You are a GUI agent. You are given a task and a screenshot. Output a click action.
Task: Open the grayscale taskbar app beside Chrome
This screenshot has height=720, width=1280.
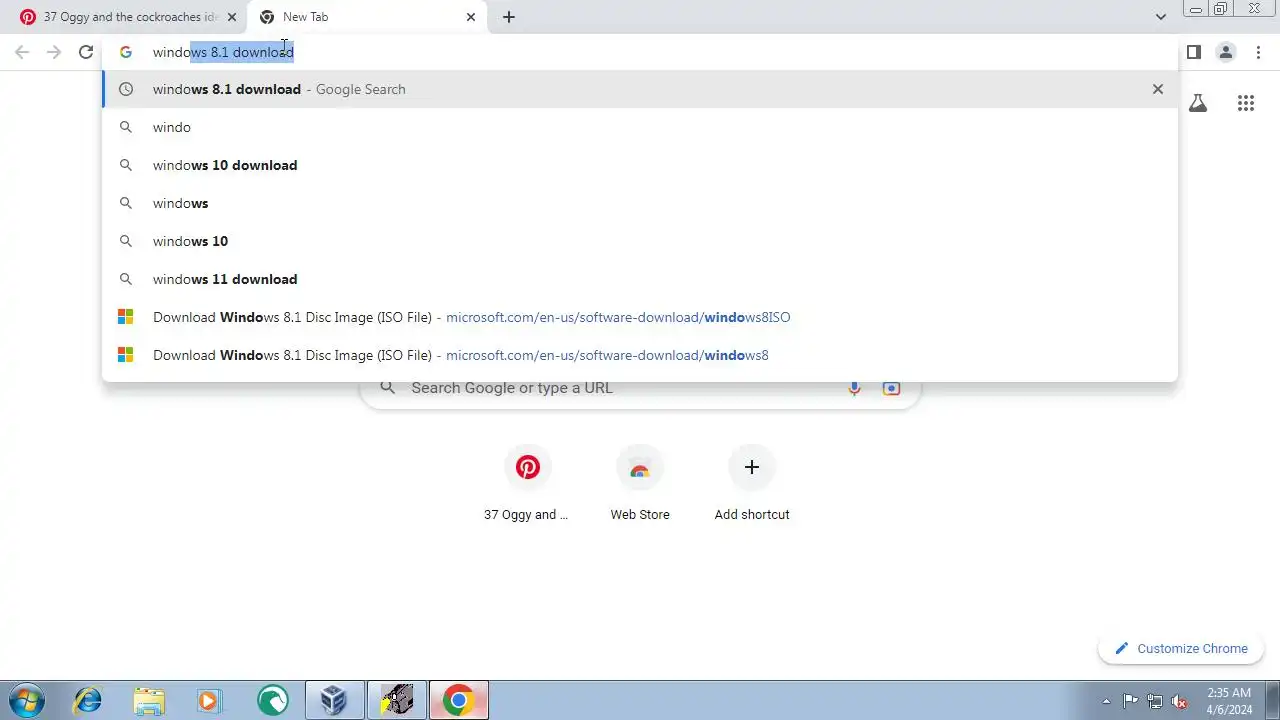coord(397,700)
